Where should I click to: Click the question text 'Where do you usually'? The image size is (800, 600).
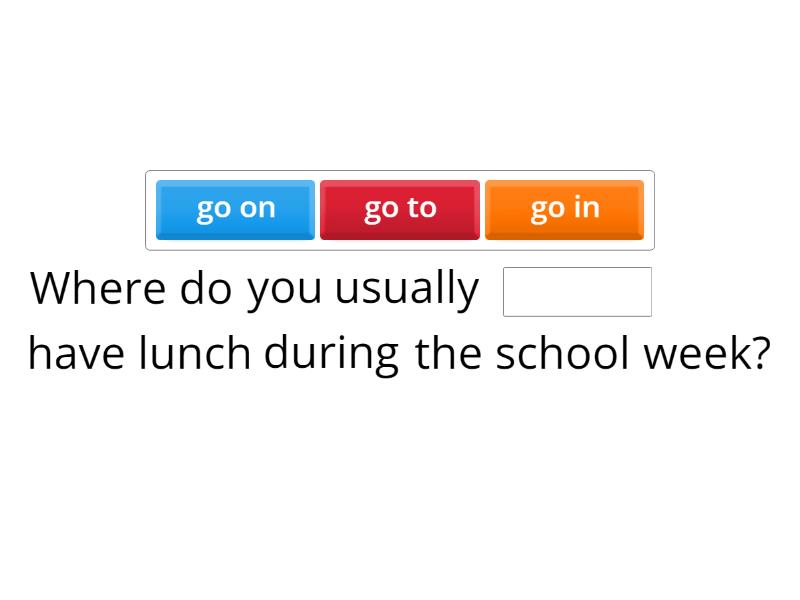[255, 288]
